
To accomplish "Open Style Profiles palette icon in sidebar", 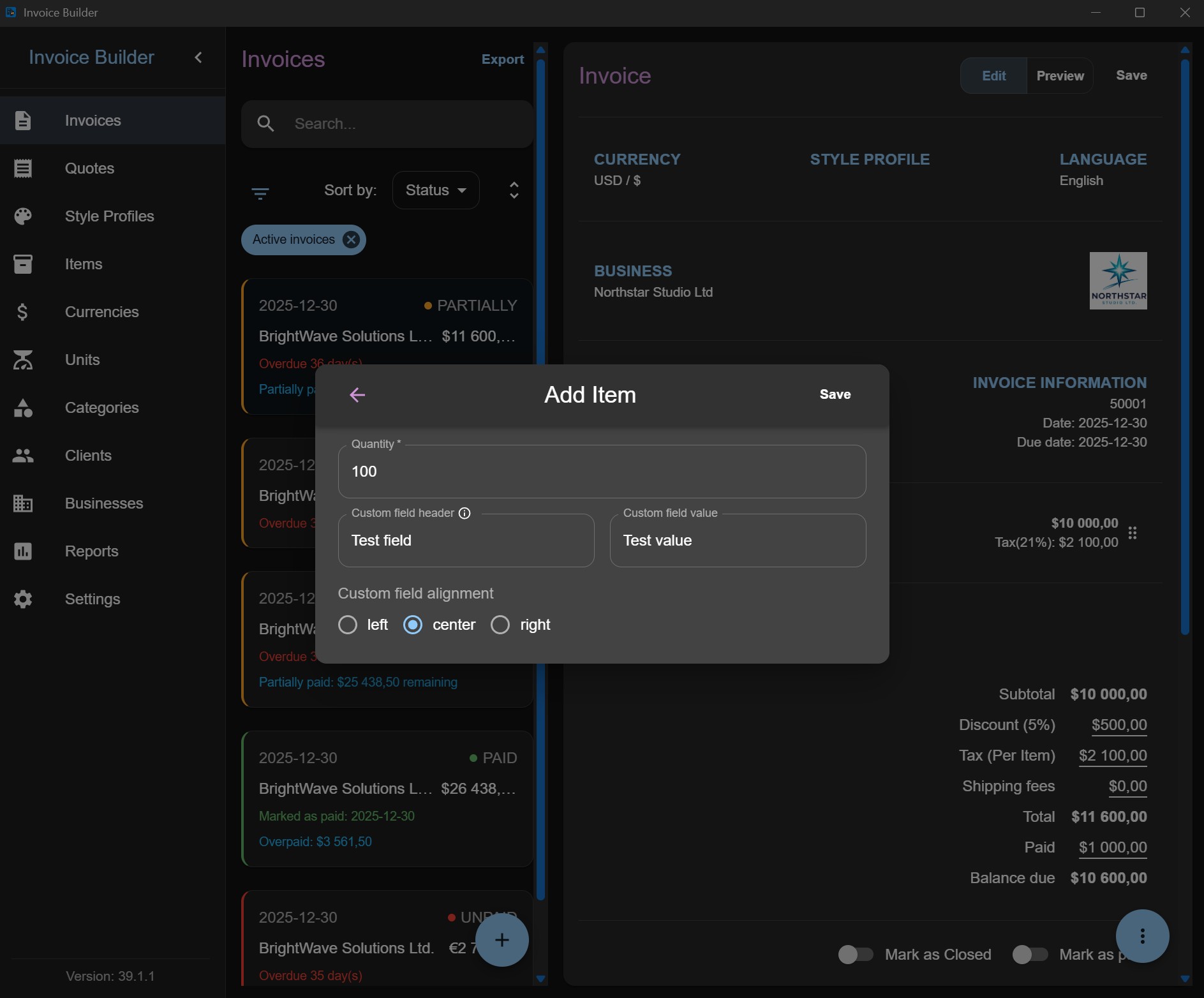I will [23, 216].
